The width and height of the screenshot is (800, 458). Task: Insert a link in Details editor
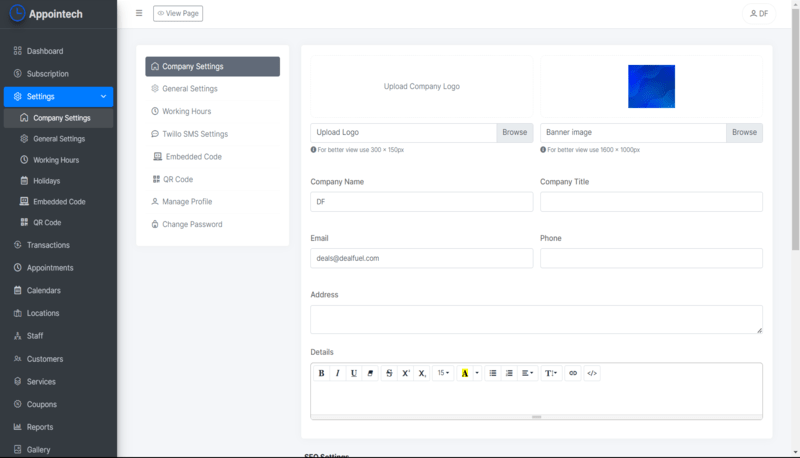click(573, 373)
